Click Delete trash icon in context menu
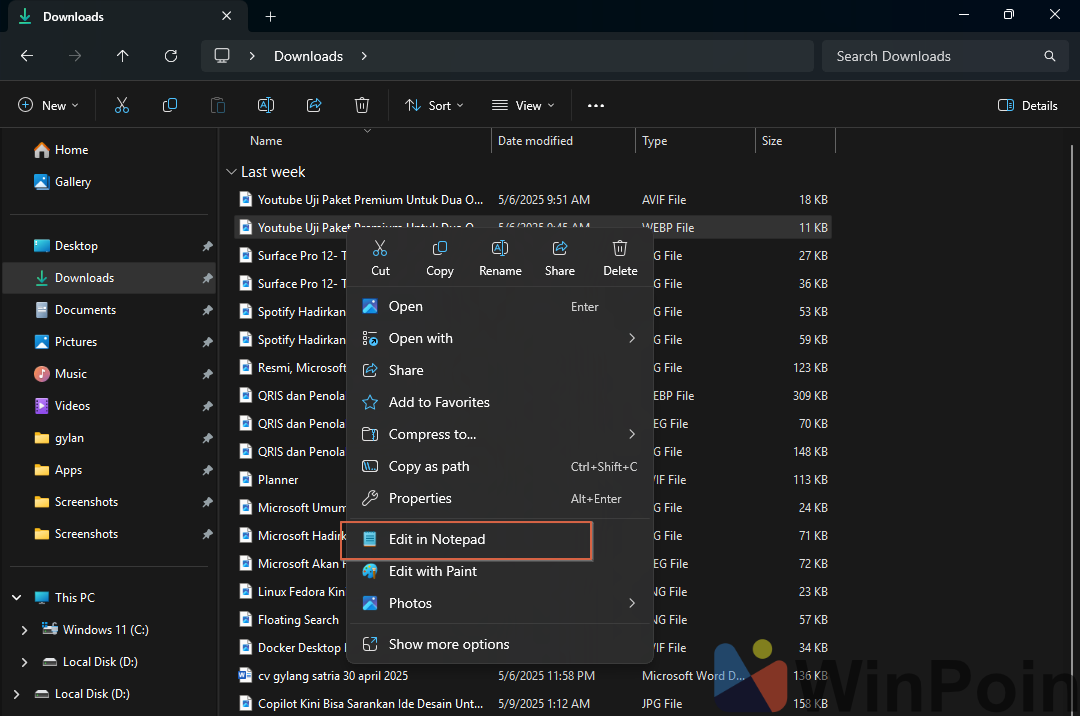 620,249
